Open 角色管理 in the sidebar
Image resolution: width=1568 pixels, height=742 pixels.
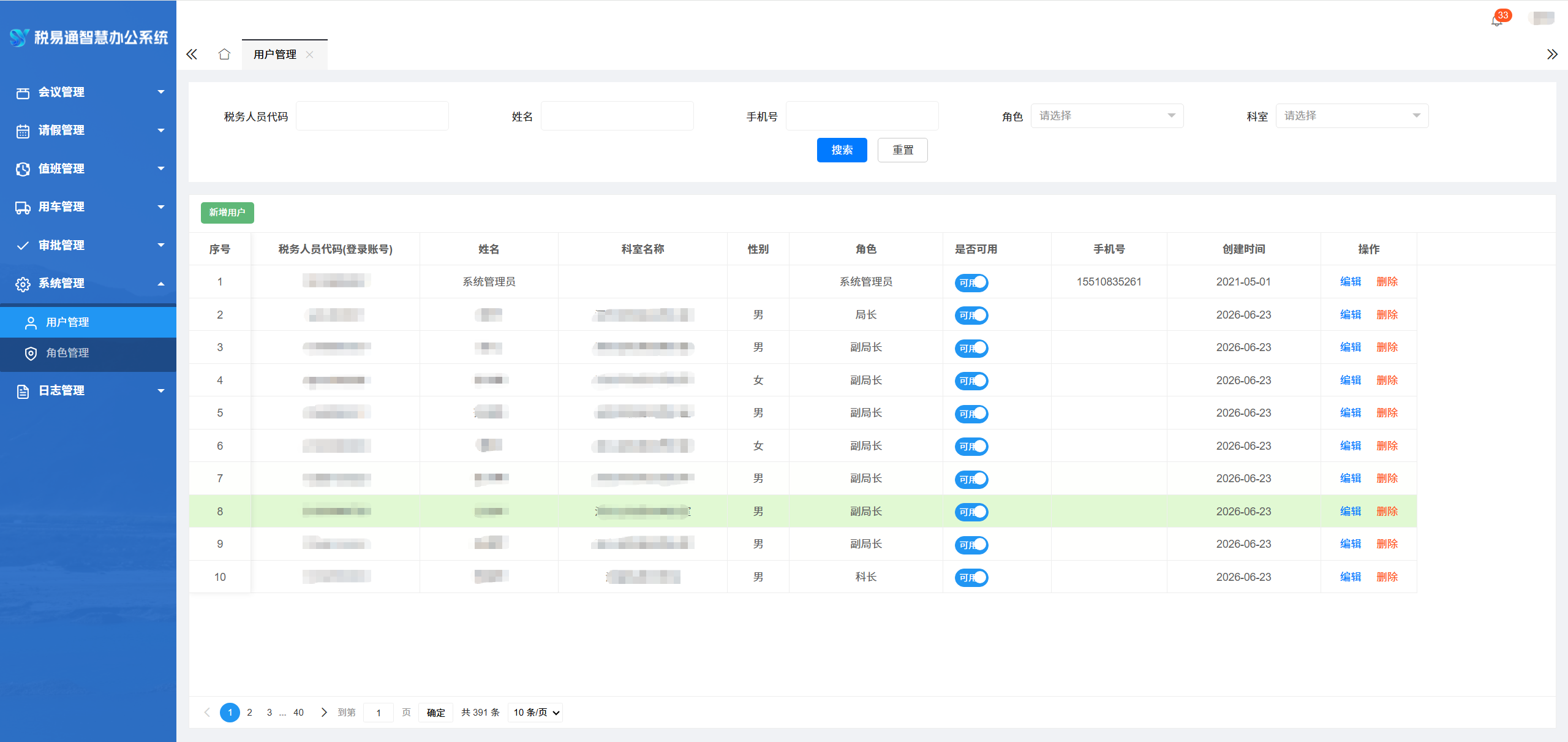[88, 353]
